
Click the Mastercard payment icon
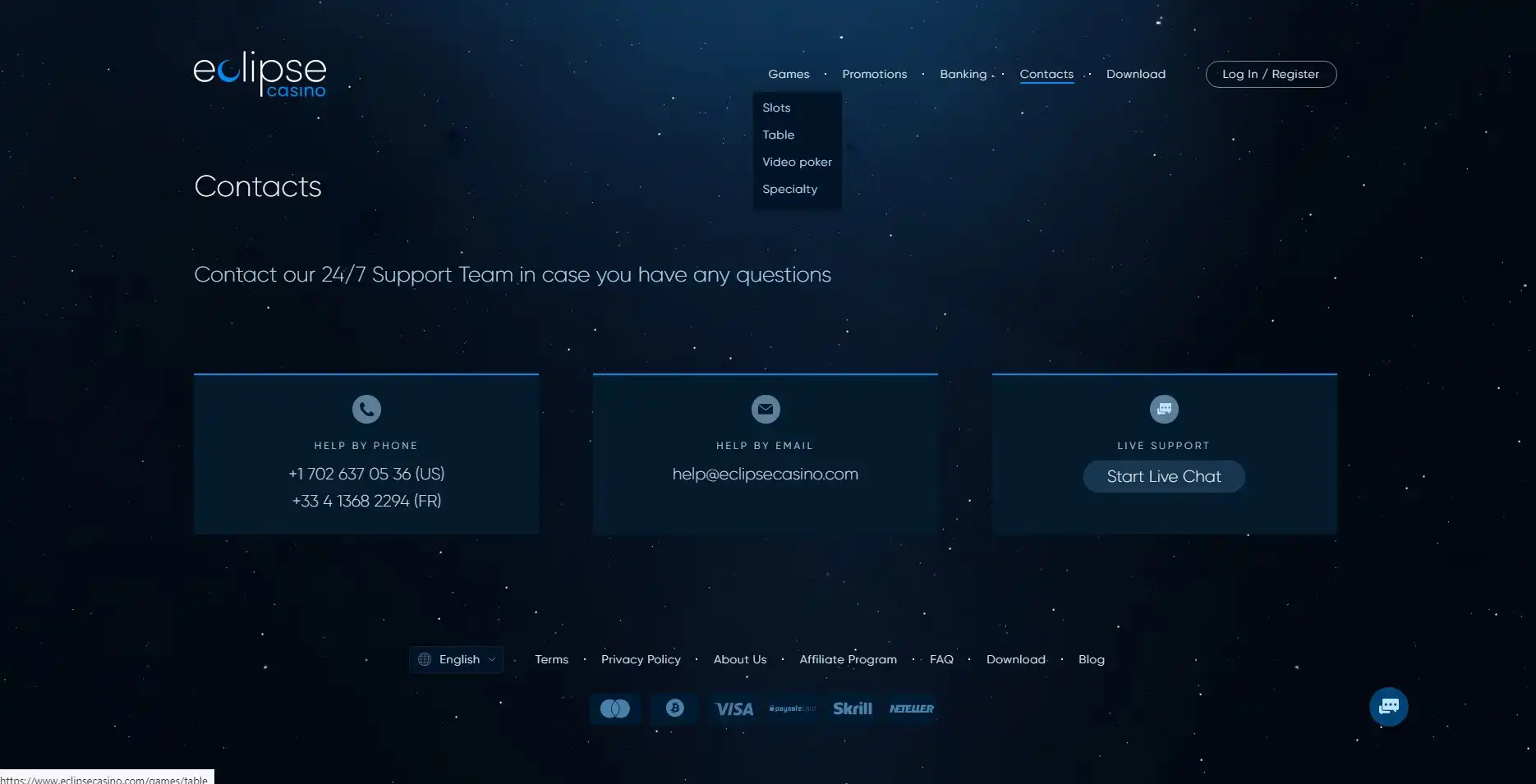(614, 708)
